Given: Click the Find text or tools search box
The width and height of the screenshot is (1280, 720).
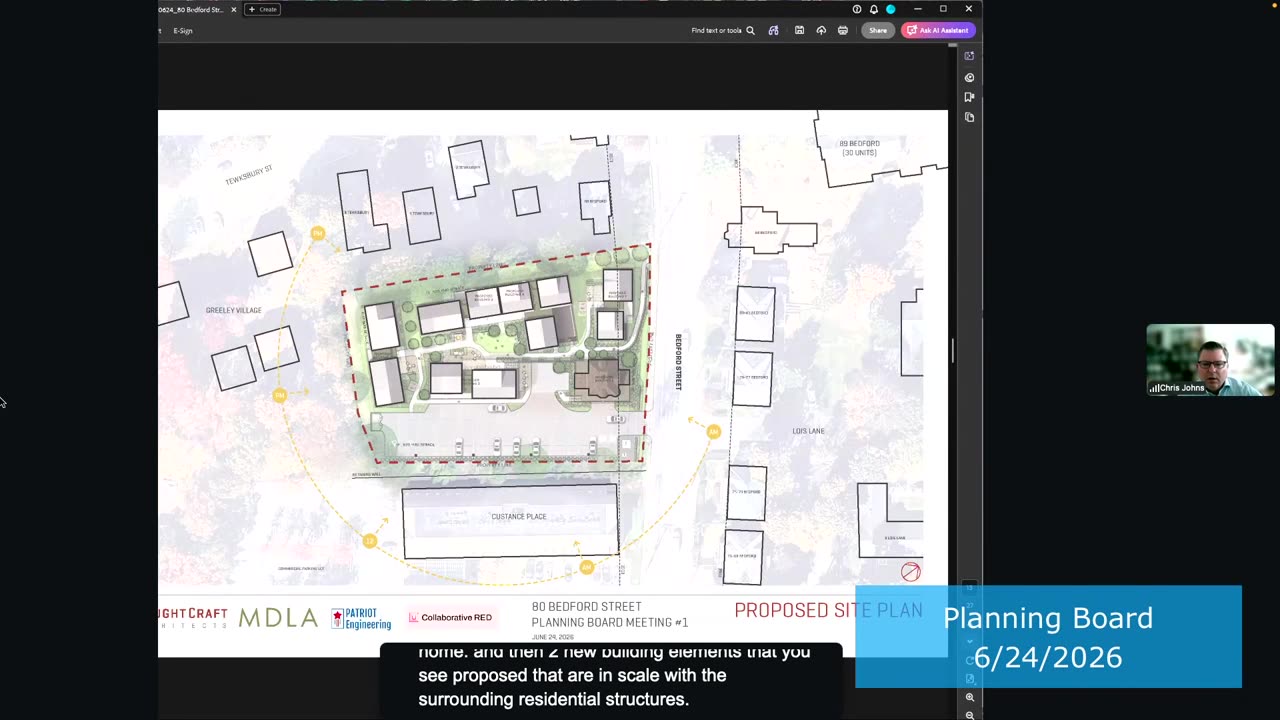Looking at the screenshot, I should pos(723,30).
